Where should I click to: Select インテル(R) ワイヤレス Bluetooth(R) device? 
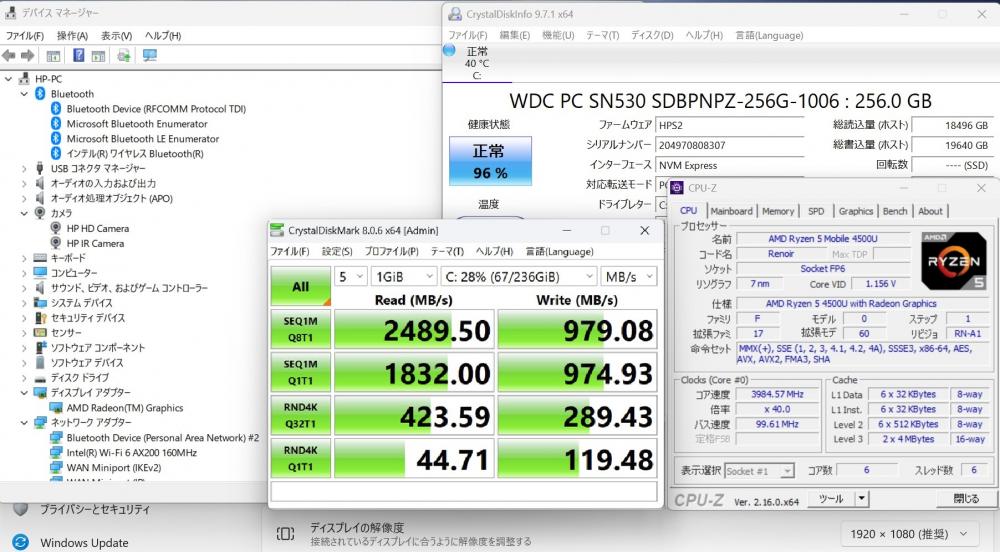[135, 154]
